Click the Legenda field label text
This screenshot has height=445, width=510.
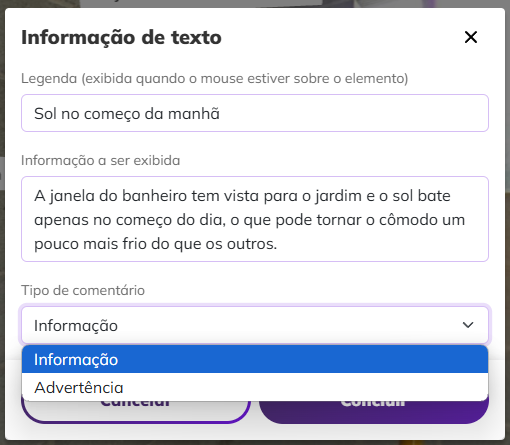214,79
